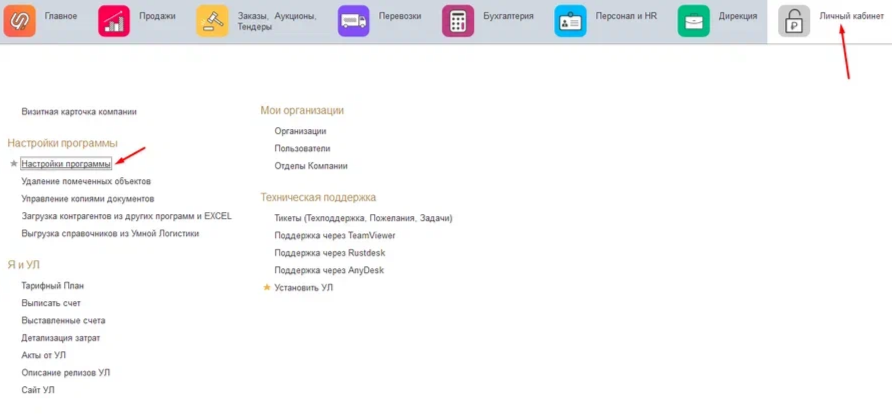Select the Личный кабинет tab label
This screenshot has width=892, height=414.
[852, 16]
